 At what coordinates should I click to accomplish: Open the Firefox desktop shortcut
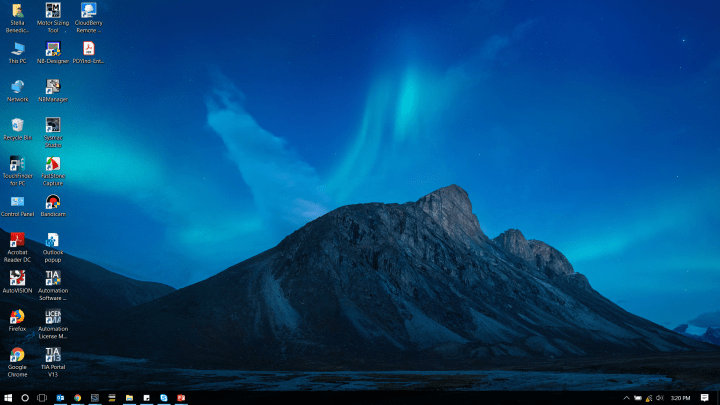(x=17, y=317)
